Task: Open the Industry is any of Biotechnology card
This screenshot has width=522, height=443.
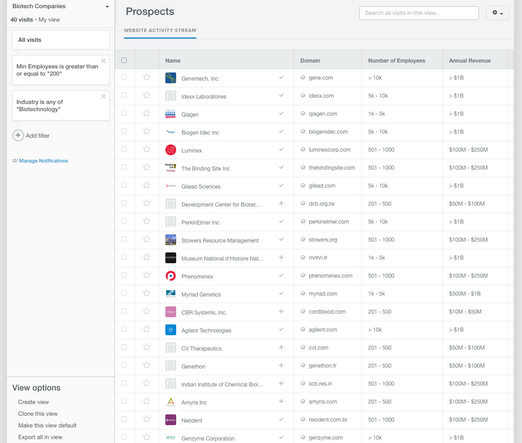Action: [x=61, y=105]
